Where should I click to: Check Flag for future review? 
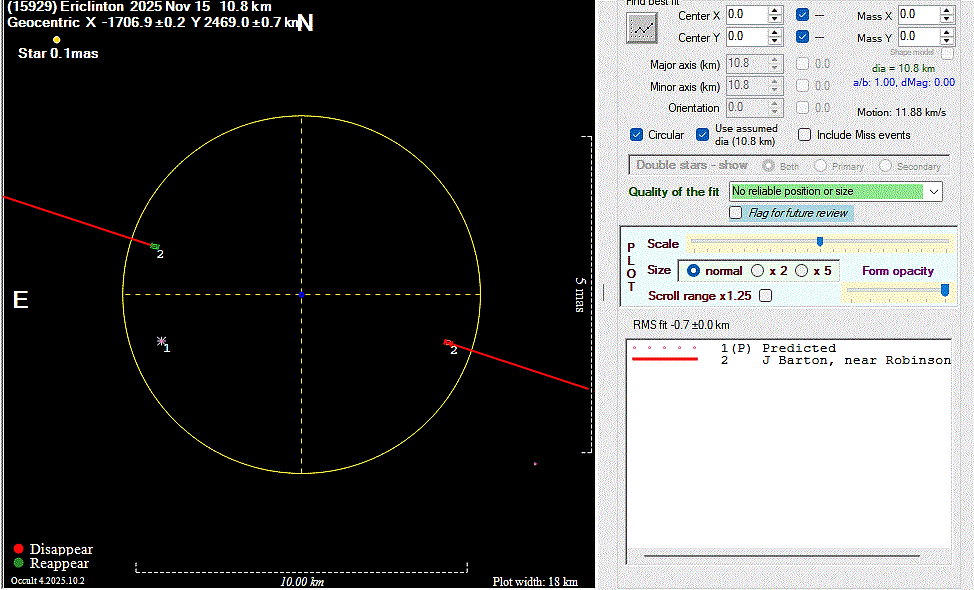click(x=736, y=213)
